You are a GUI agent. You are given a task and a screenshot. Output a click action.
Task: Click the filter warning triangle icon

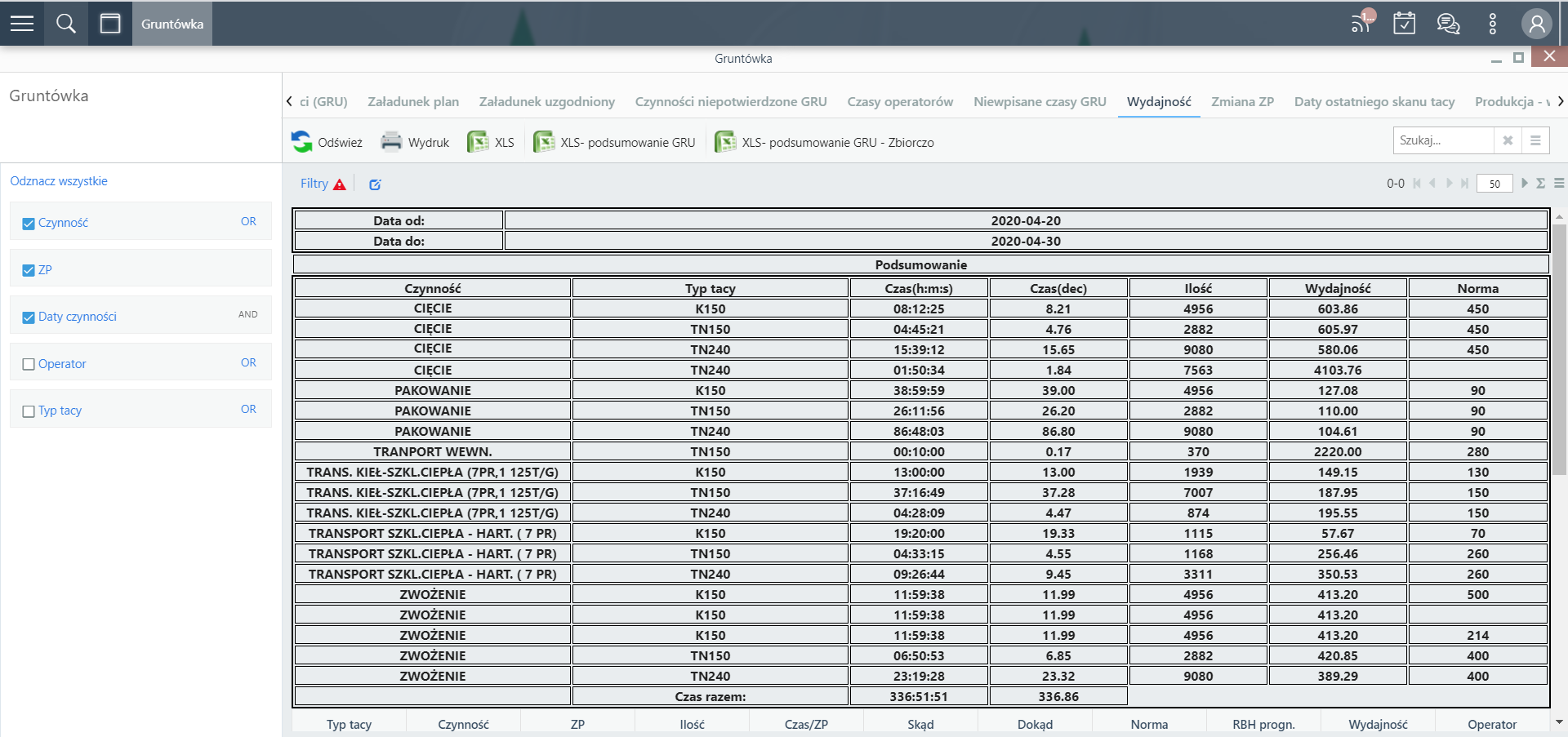(340, 184)
